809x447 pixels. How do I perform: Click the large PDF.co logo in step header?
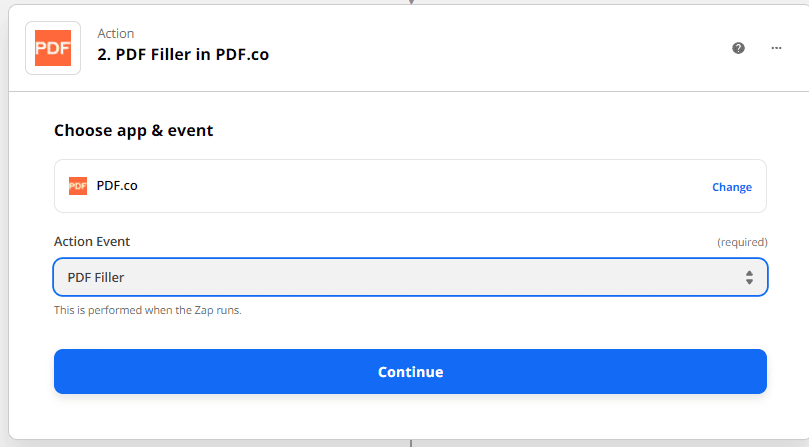coord(52,47)
